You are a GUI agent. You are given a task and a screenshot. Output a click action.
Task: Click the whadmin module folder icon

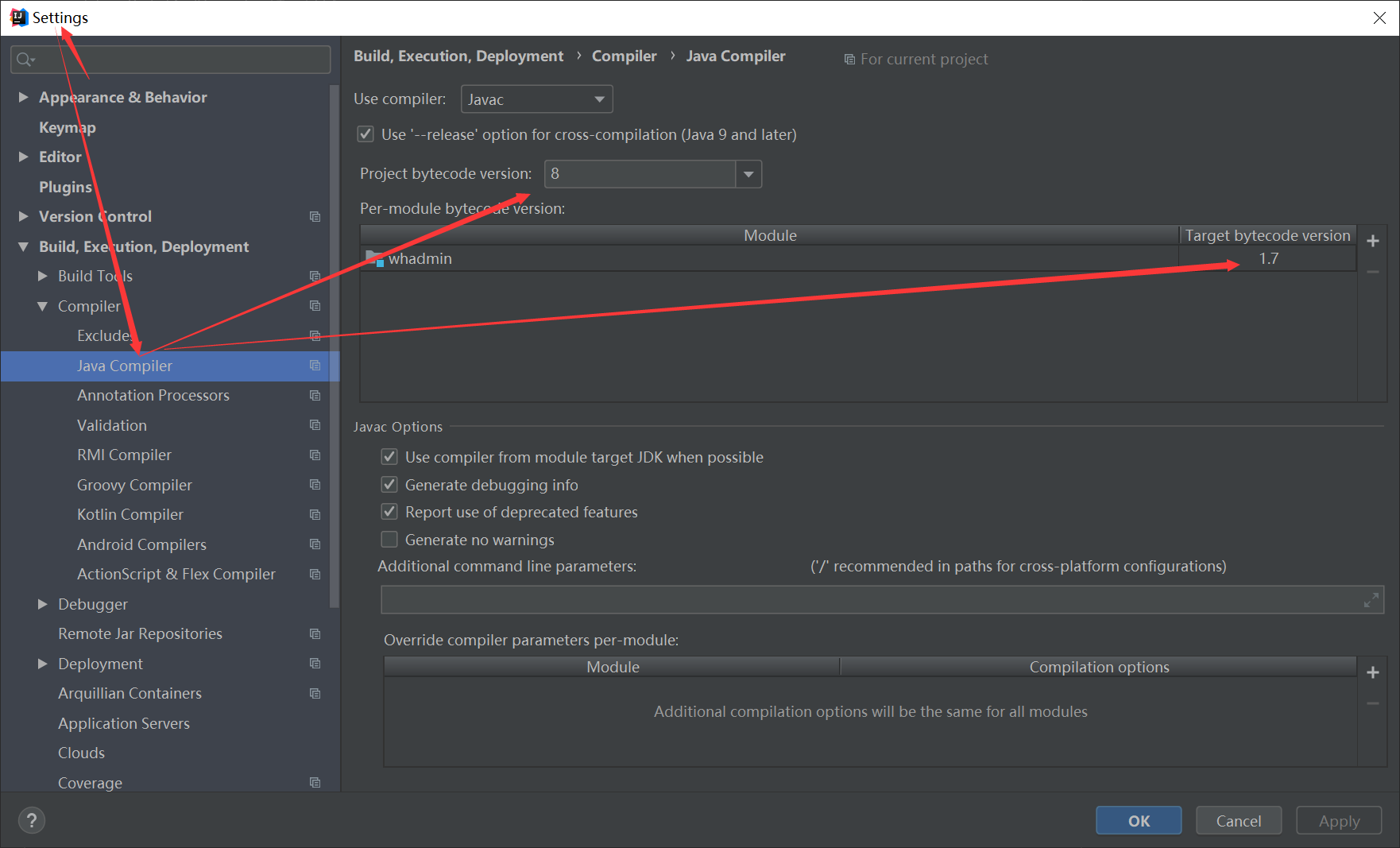pyautogui.click(x=373, y=257)
